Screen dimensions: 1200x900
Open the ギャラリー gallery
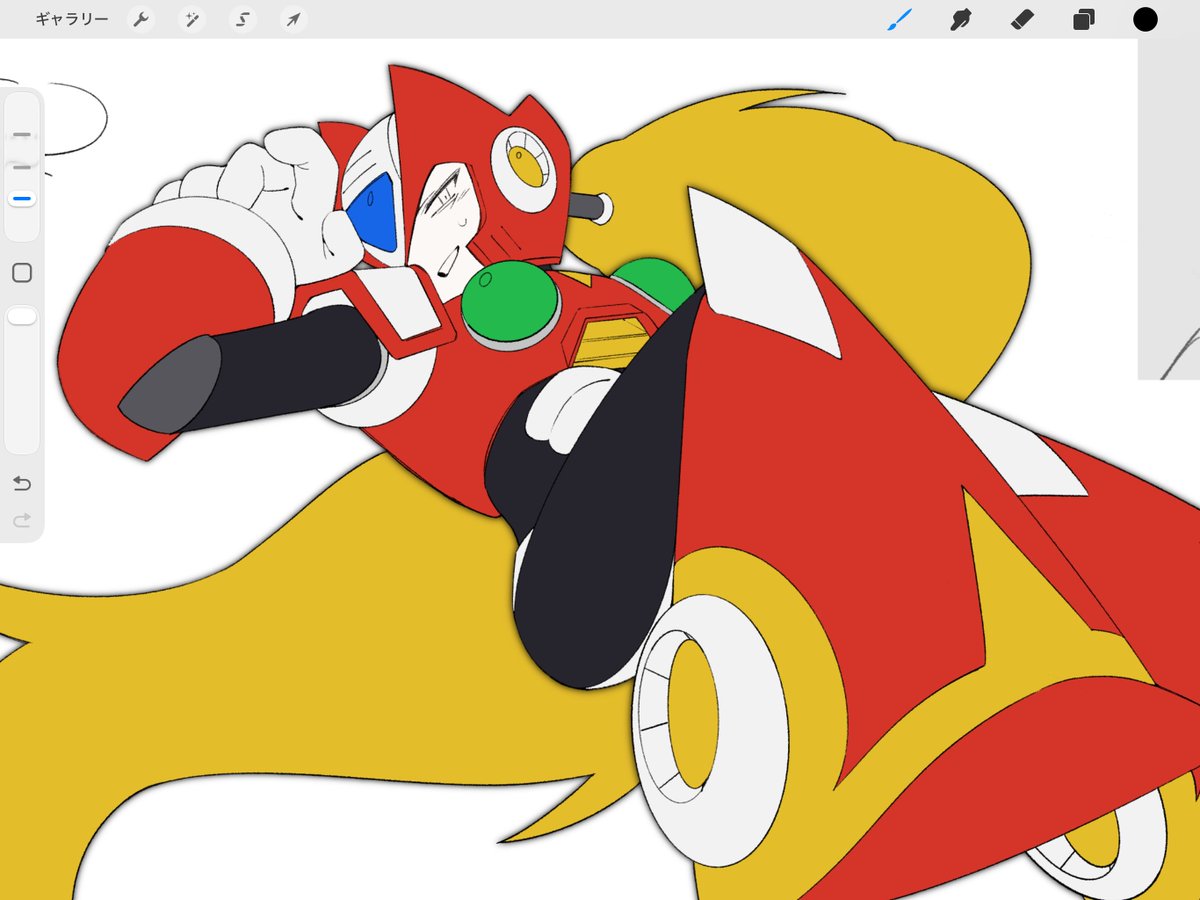tap(72, 19)
